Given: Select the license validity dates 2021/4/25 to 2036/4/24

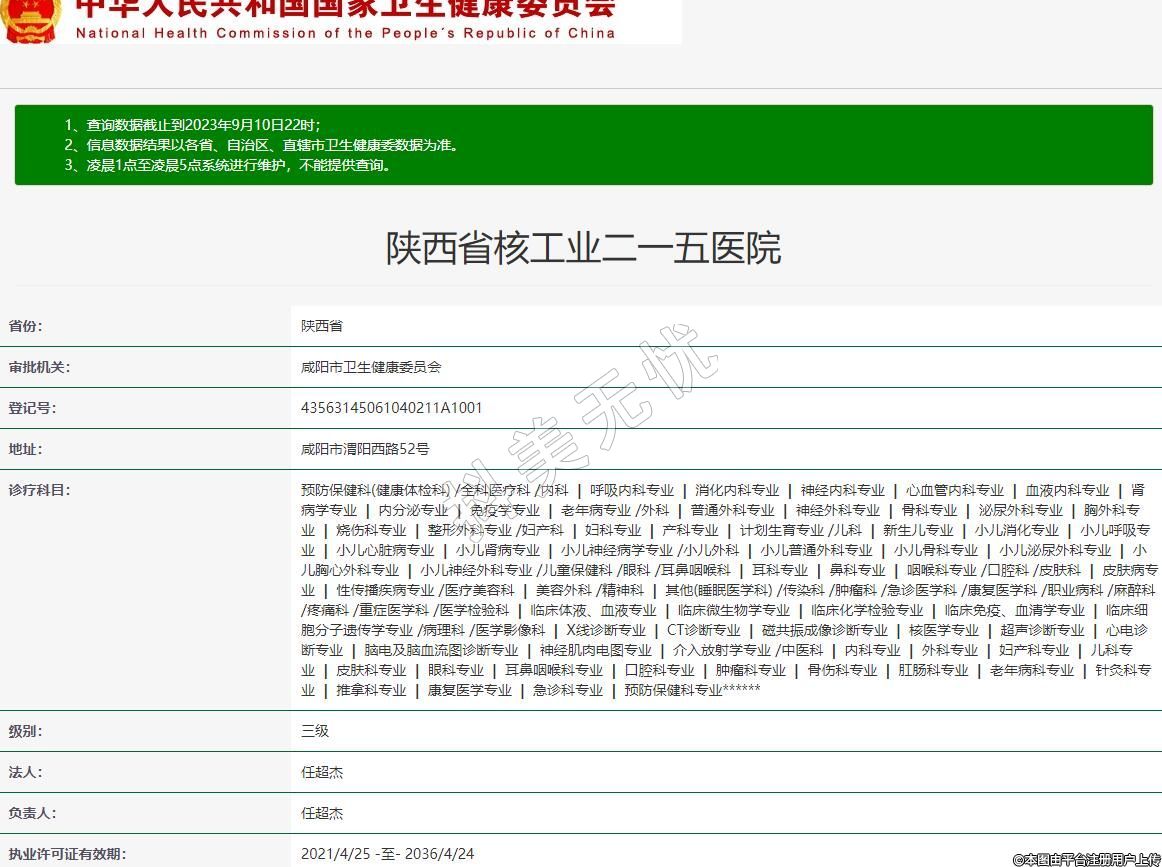Looking at the screenshot, I should point(387,854).
